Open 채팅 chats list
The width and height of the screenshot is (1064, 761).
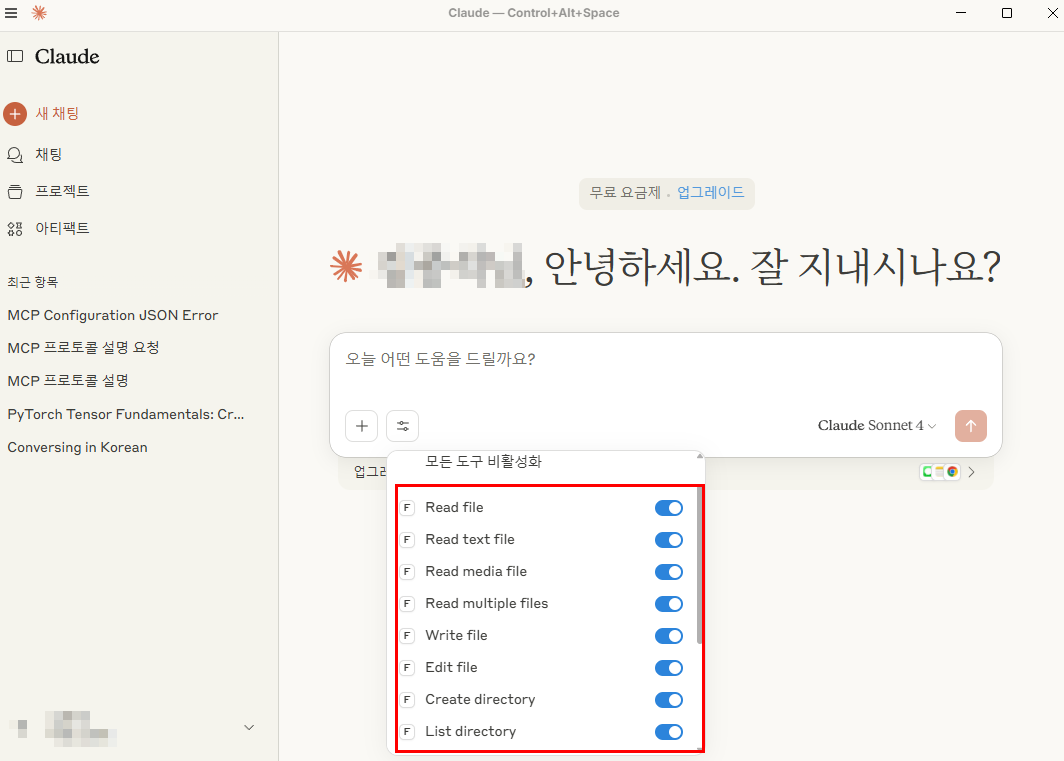(x=48, y=155)
